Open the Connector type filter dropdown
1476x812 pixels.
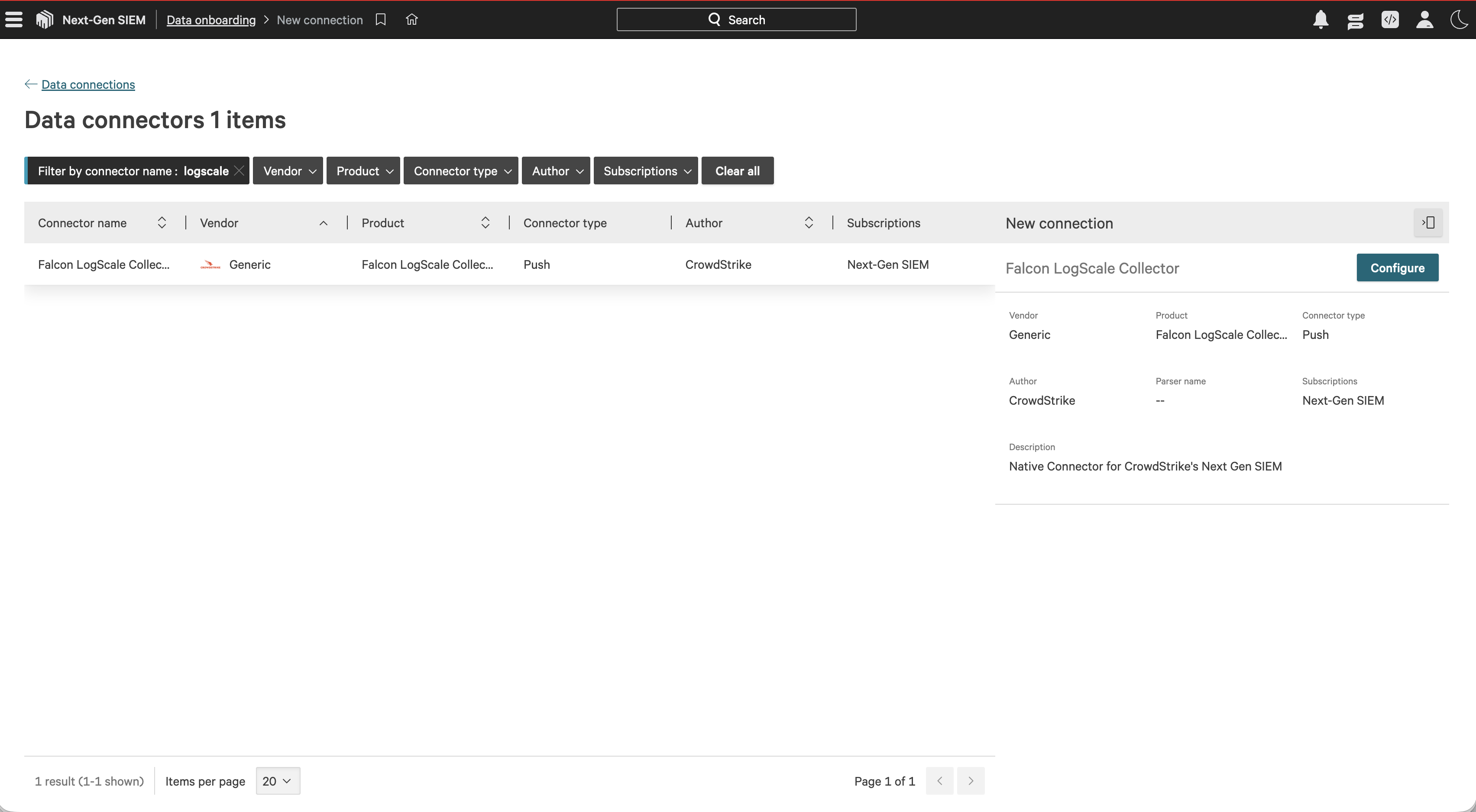pos(461,171)
